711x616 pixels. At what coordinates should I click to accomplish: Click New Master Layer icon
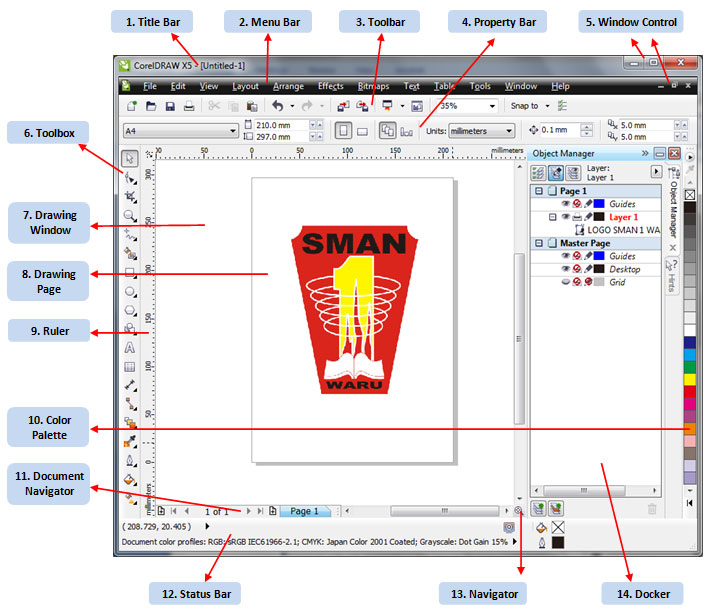coord(556,508)
